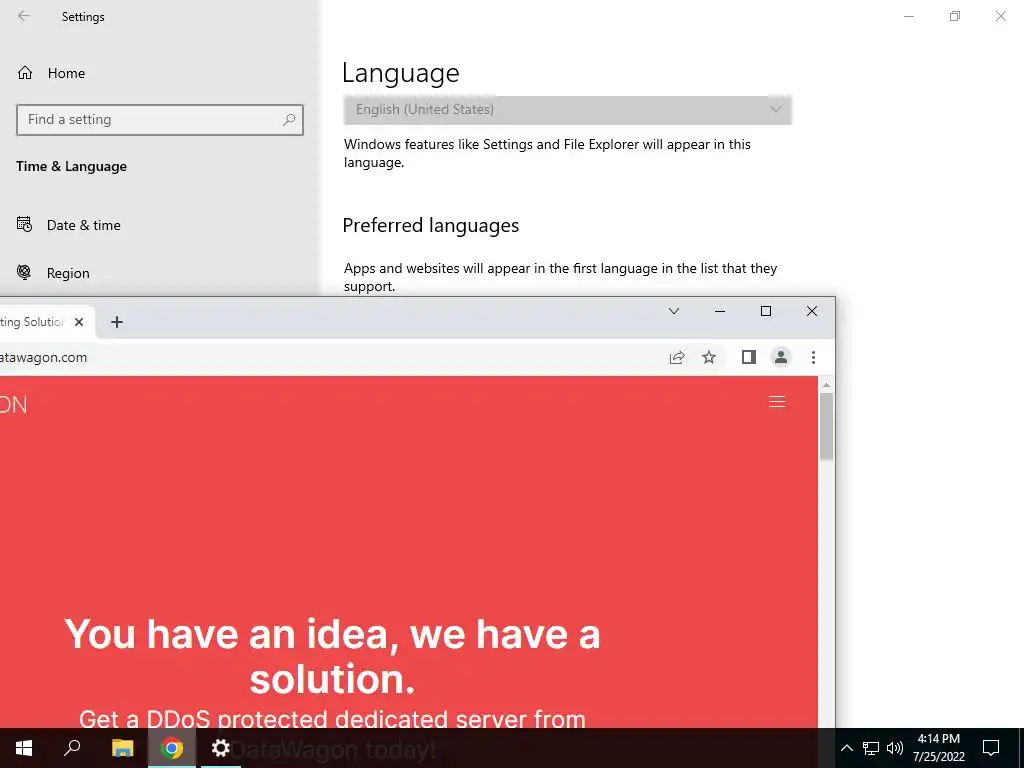Minimize the Chrome window
This screenshot has height=768, width=1024.
coord(720,312)
